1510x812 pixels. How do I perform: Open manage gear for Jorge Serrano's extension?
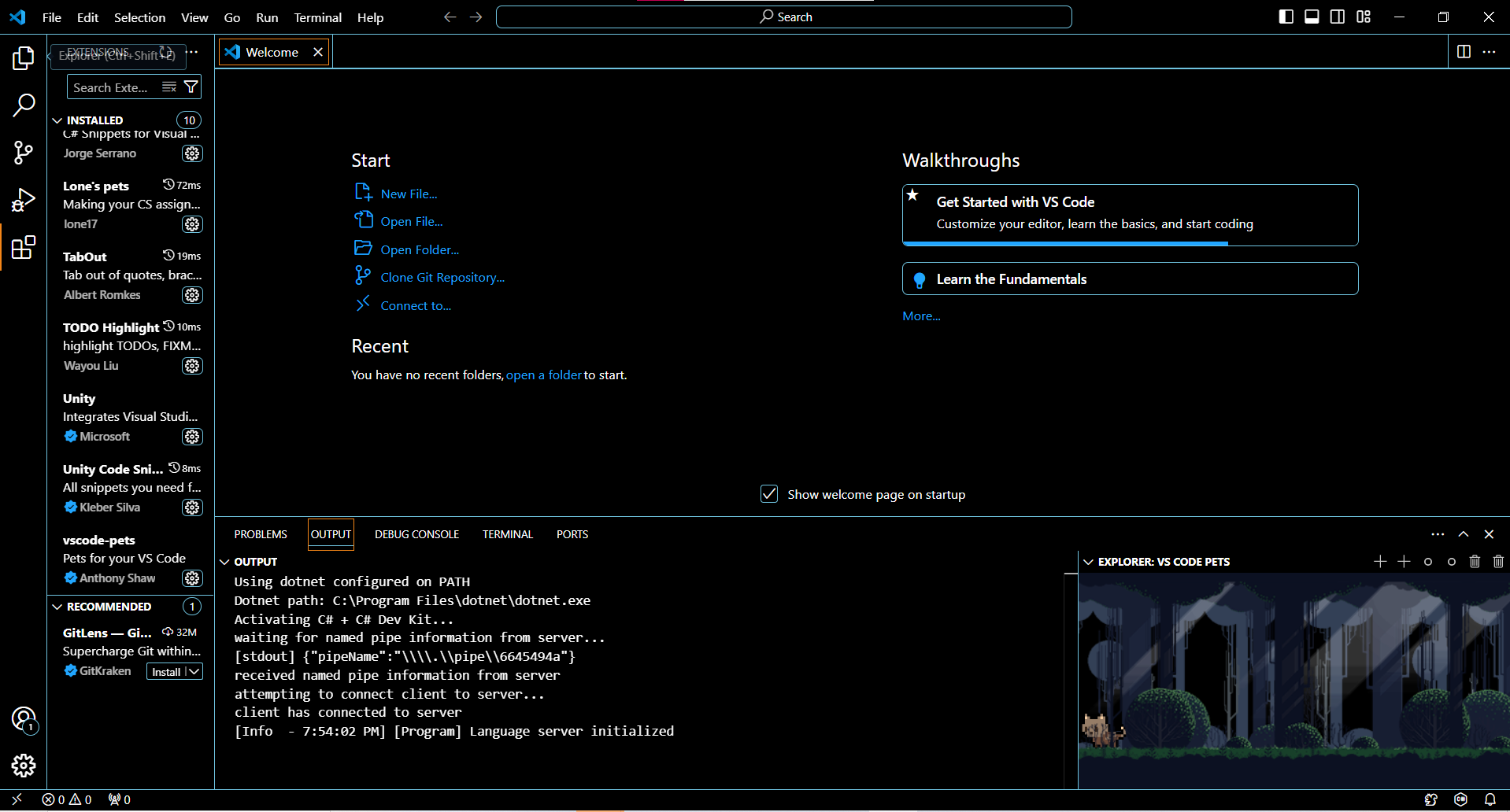click(192, 153)
